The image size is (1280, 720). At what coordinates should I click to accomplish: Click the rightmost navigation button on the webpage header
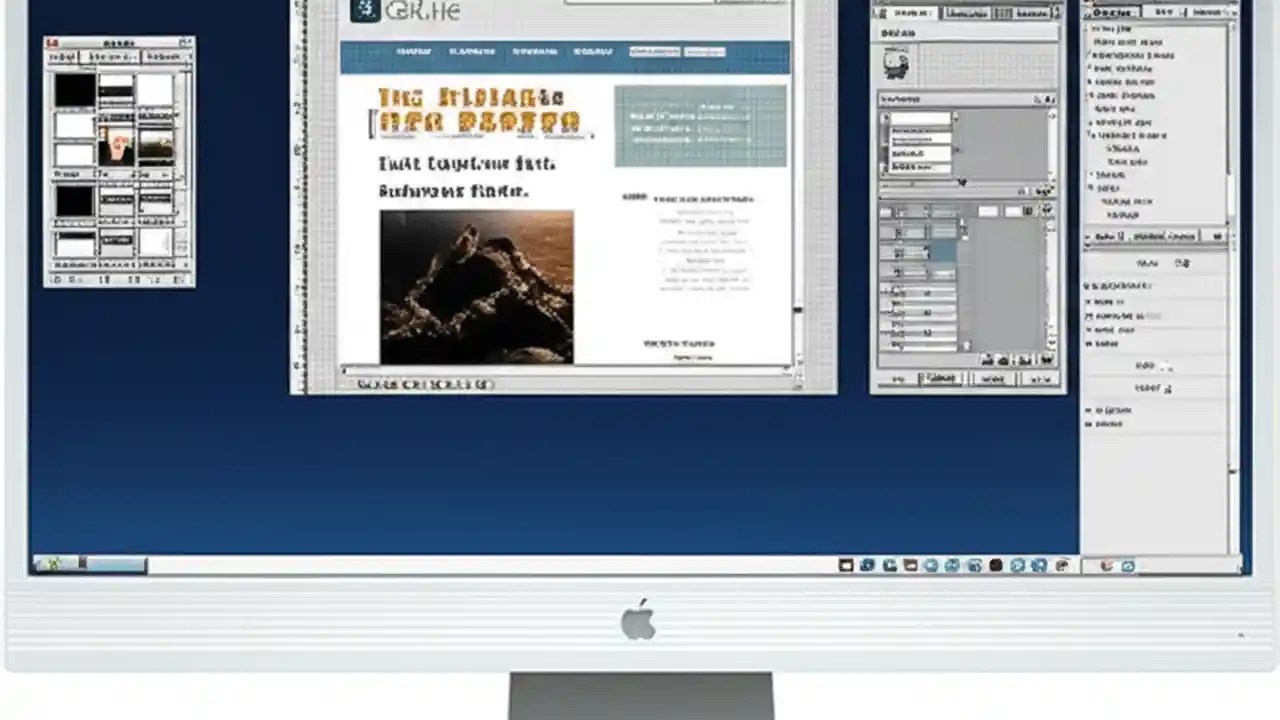coord(705,50)
